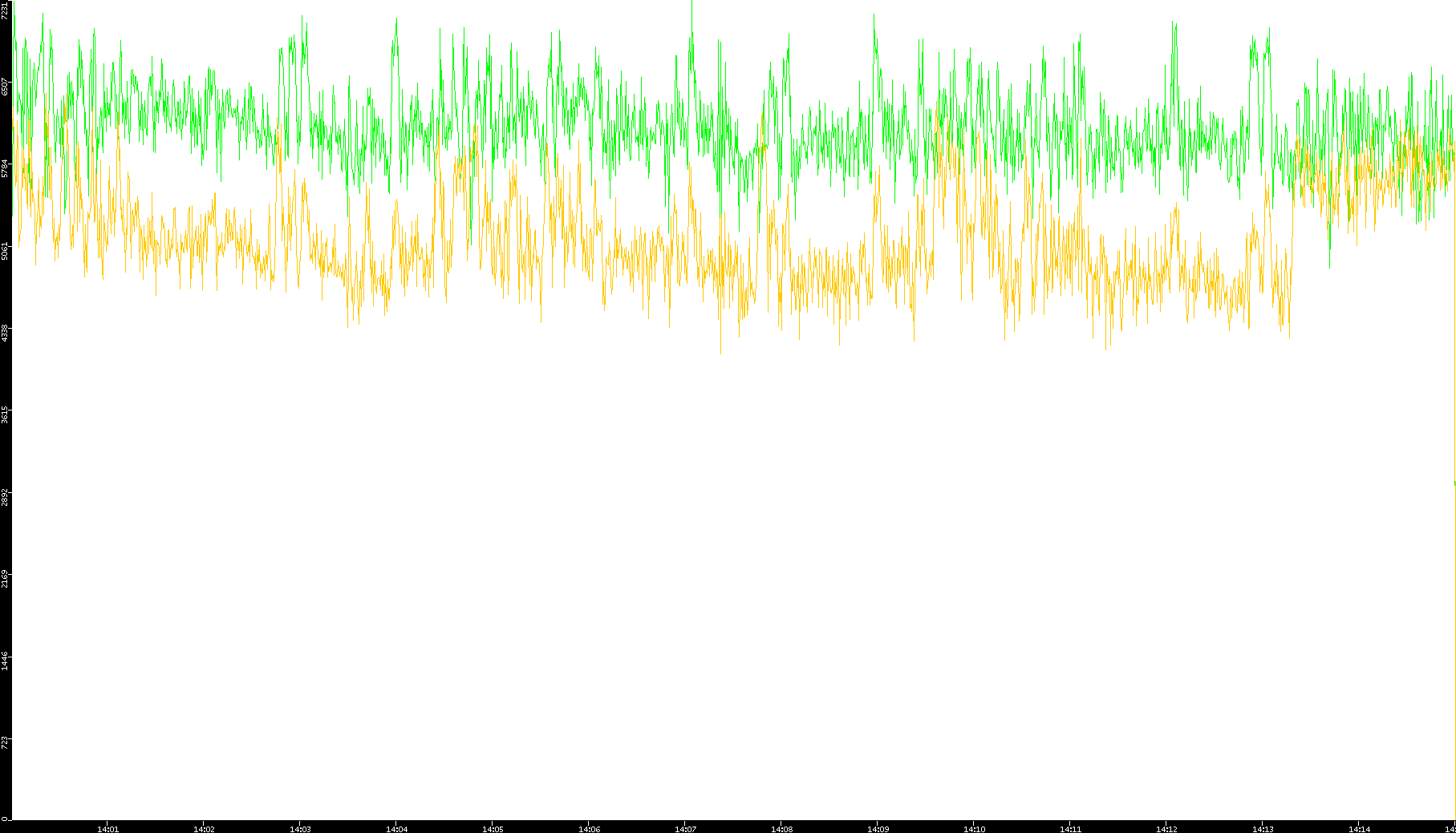This screenshot has height=833, width=1456.
Task: Select the 14:14 time axis label
Action: coord(1359,829)
